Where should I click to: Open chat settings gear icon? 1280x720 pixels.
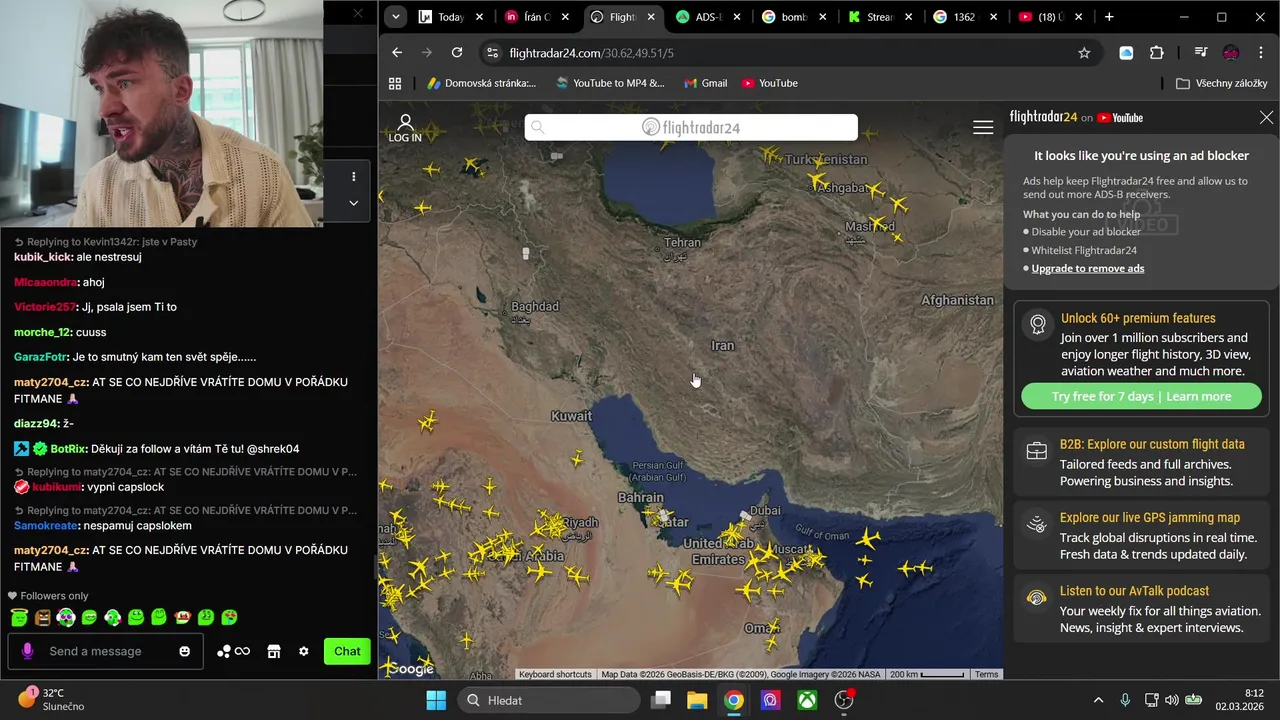click(x=303, y=651)
